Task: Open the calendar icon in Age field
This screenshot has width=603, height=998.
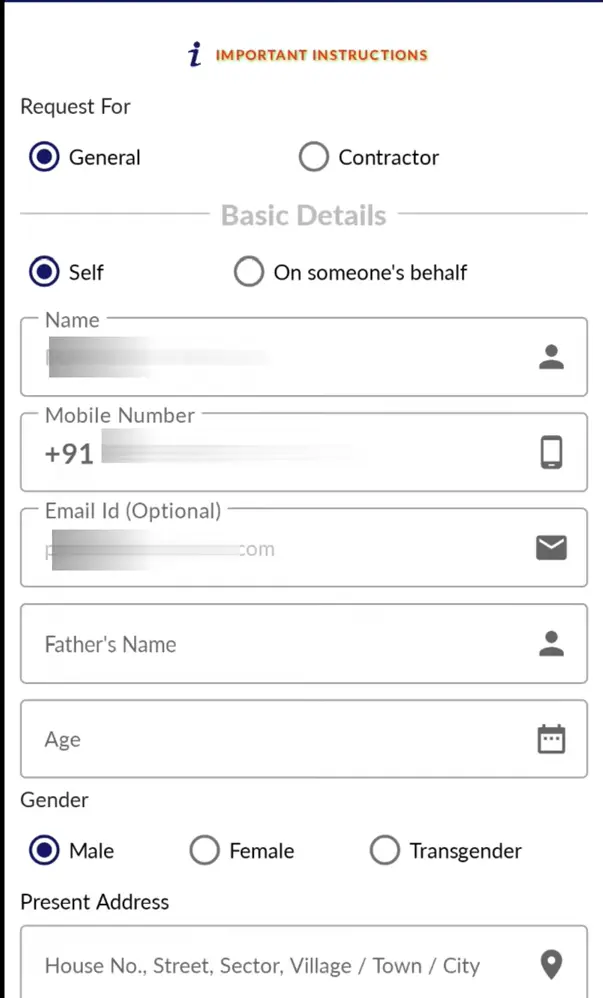Action: coord(551,740)
